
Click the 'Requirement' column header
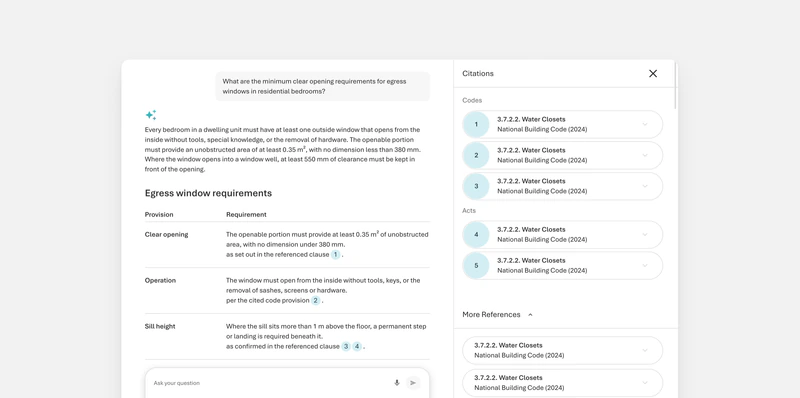click(x=246, y=215)
